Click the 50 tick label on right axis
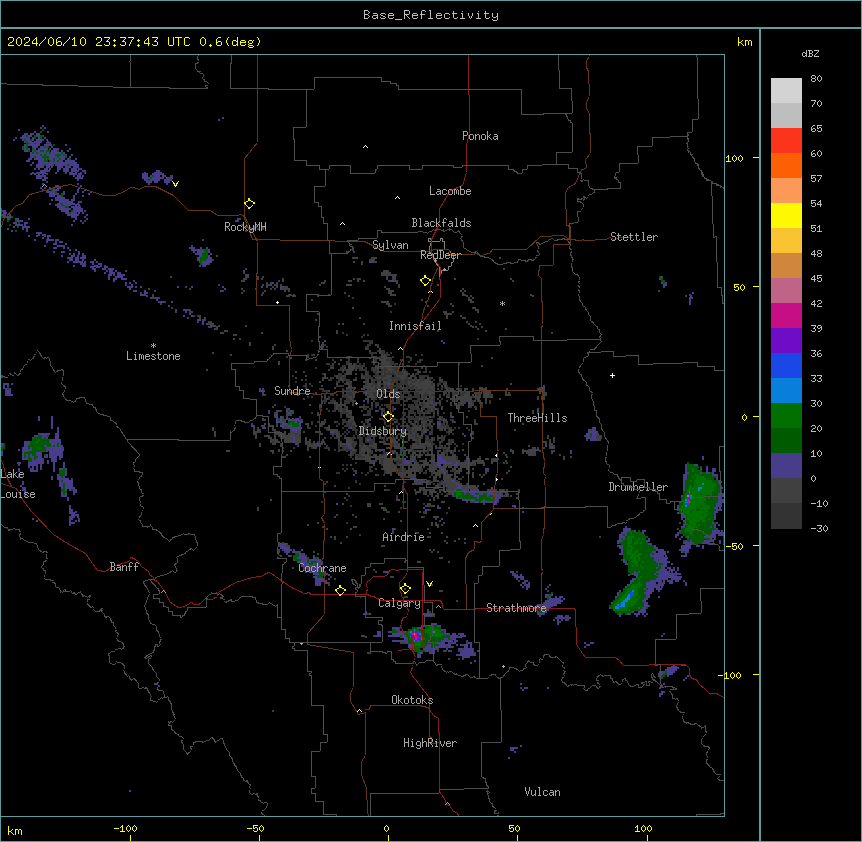Screen dimensions: 862x842 (x=739, y=287)
